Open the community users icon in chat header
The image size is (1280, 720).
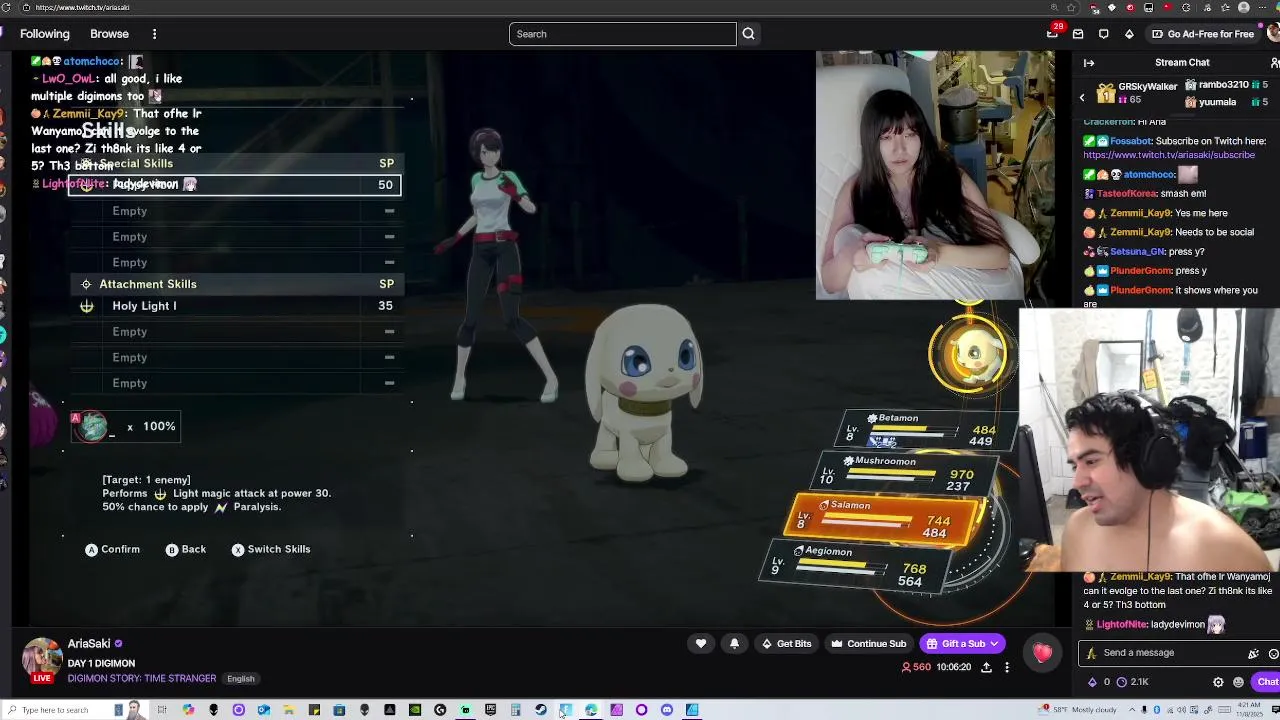(1274, 63)
